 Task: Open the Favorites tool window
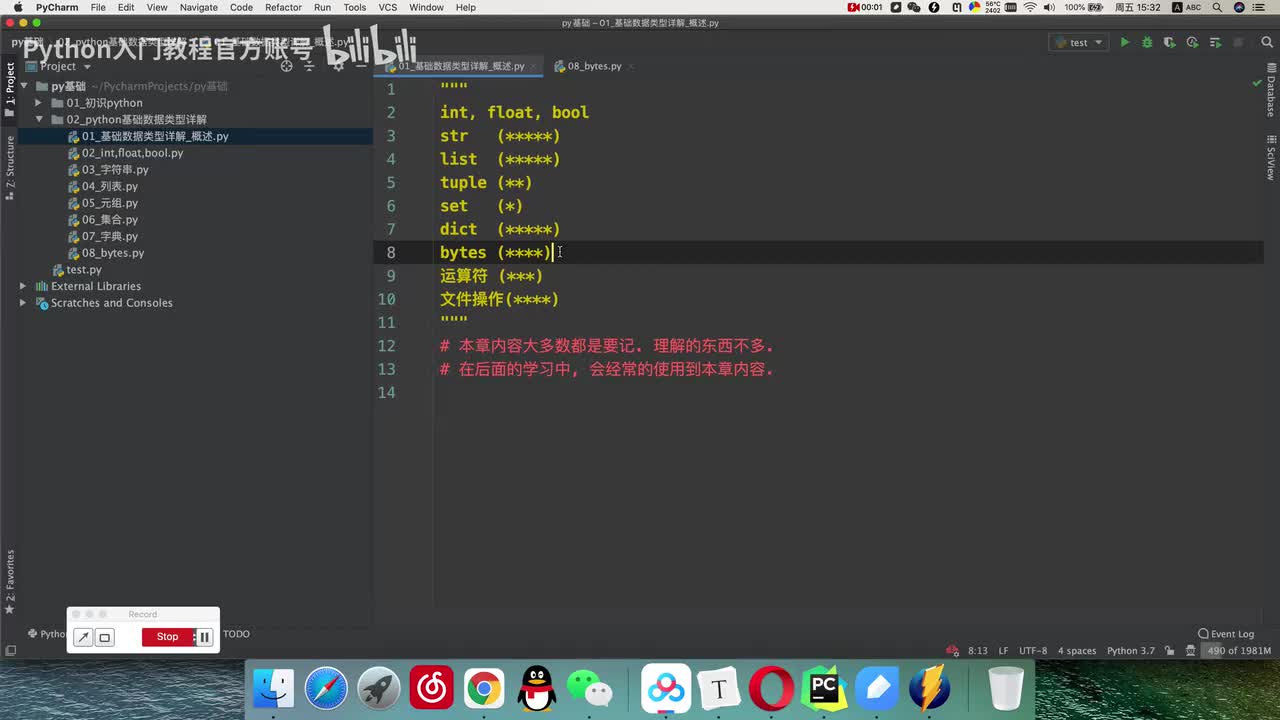point(10,582)
